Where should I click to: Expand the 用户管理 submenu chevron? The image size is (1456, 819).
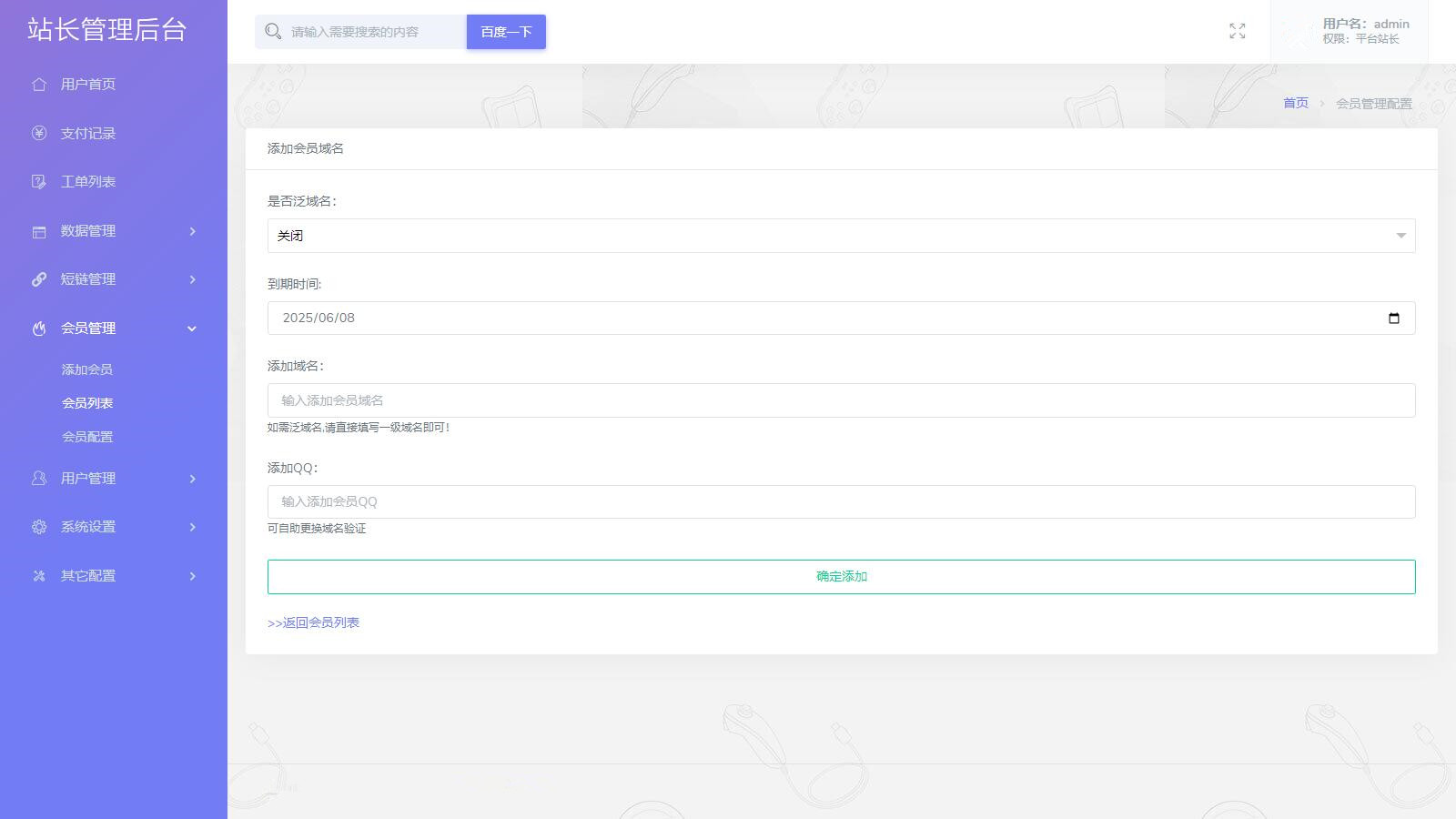click(x=192, y=479)
